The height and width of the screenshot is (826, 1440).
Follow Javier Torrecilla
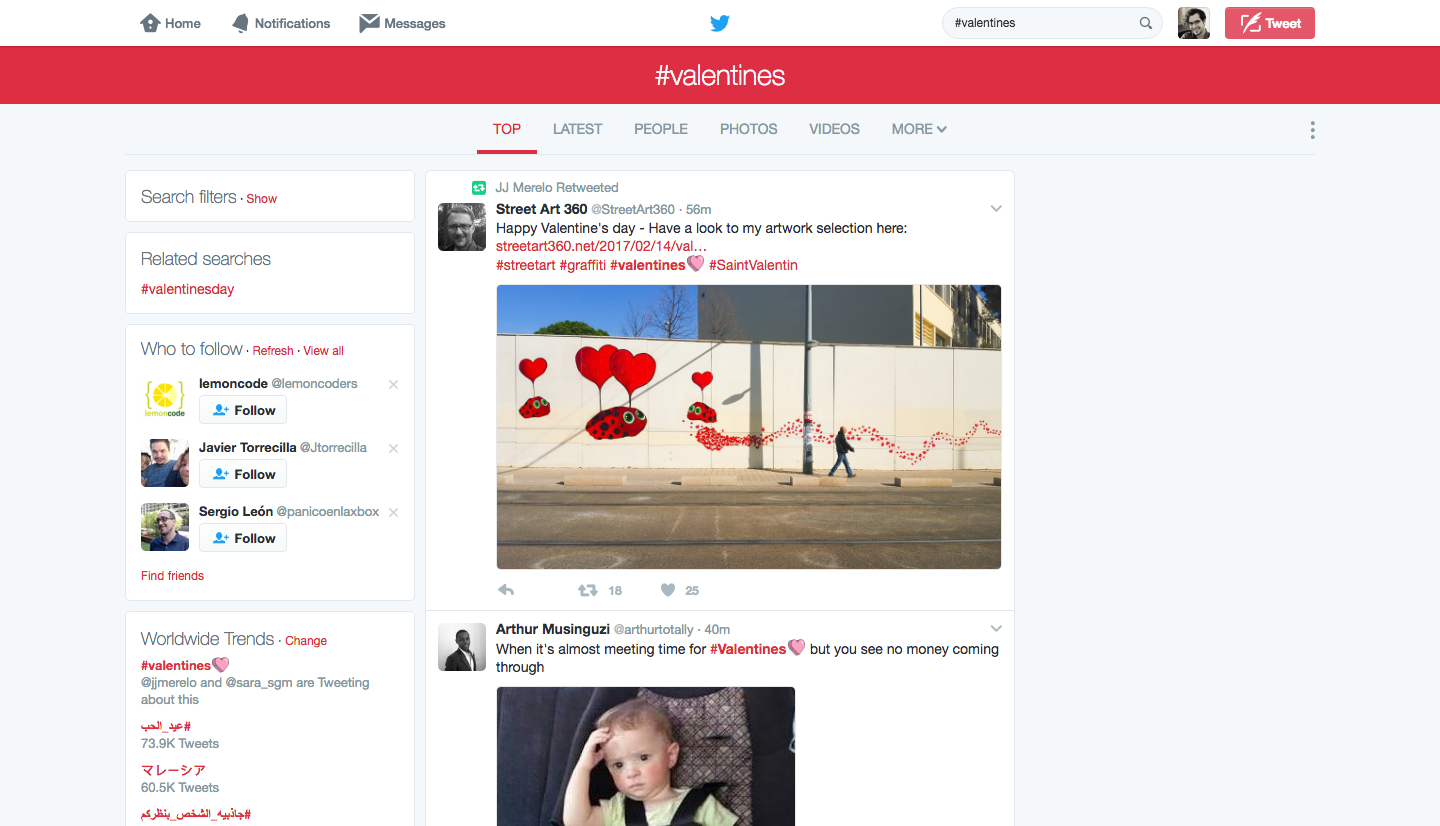tap(243, 474)
